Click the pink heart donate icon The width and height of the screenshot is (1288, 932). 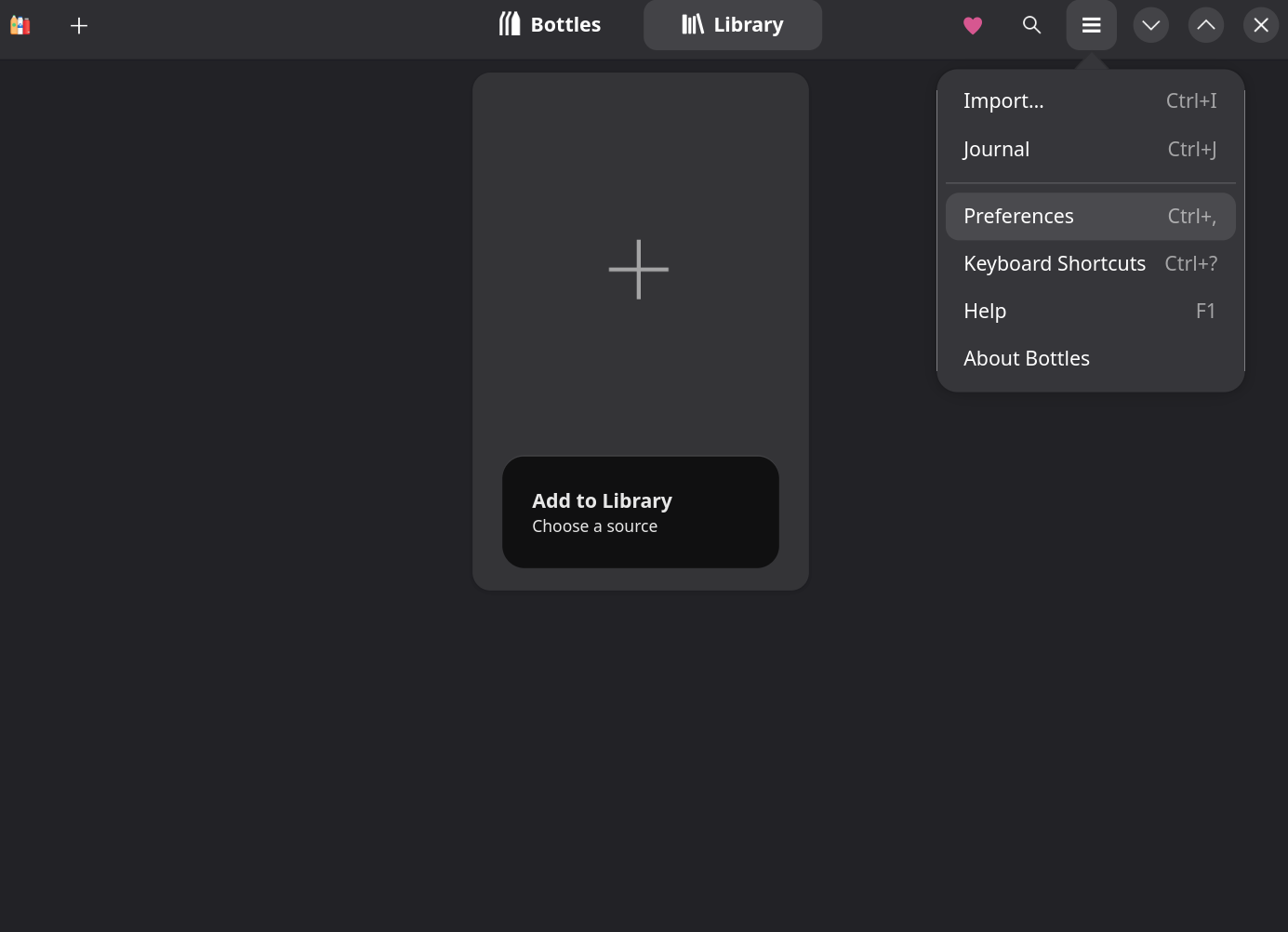tap(973, 25)
